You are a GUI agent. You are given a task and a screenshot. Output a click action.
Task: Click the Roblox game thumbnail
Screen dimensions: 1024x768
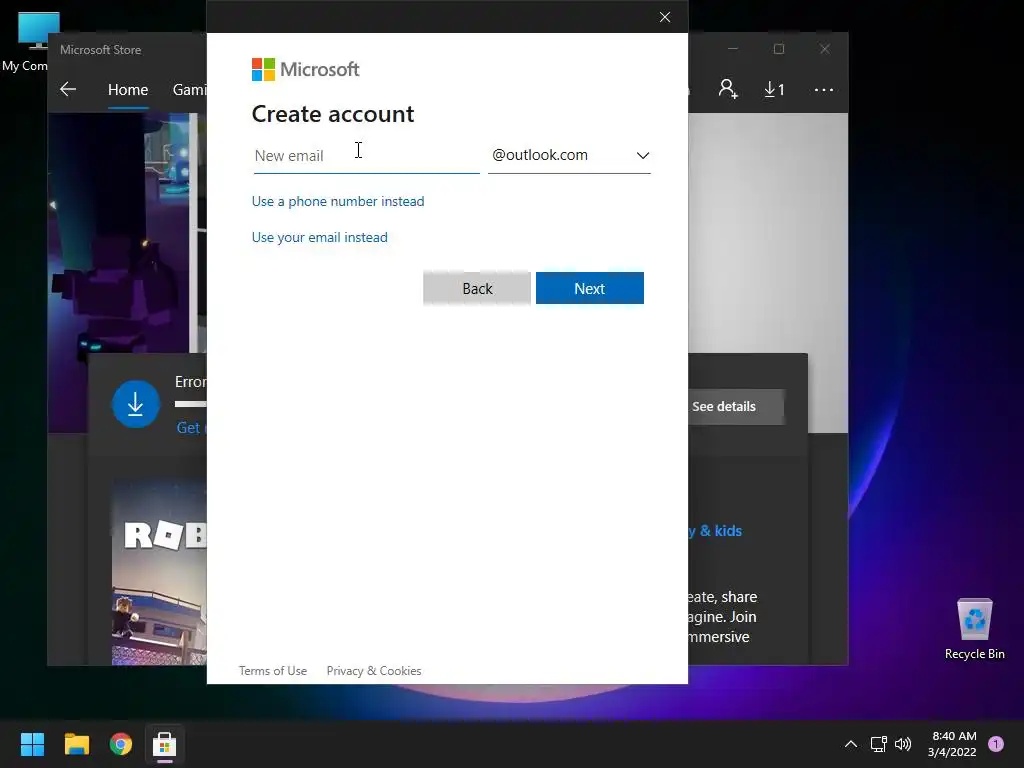[x=159, y=573]
